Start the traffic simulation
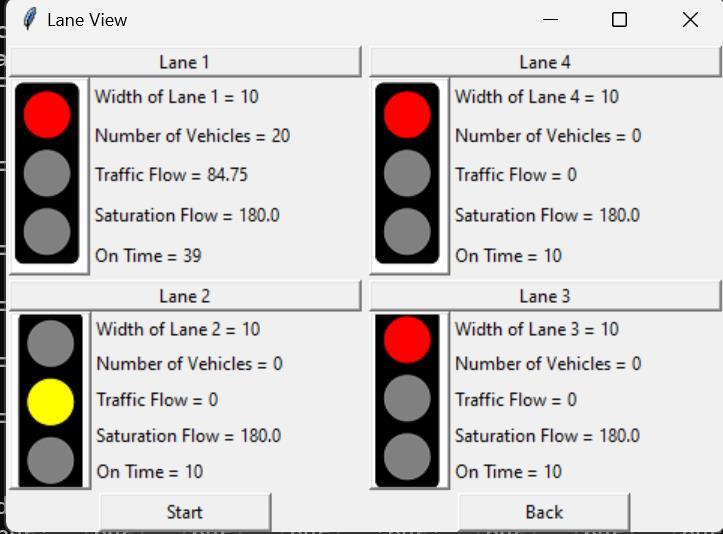723x534 pixels. [x=185, y=512]
